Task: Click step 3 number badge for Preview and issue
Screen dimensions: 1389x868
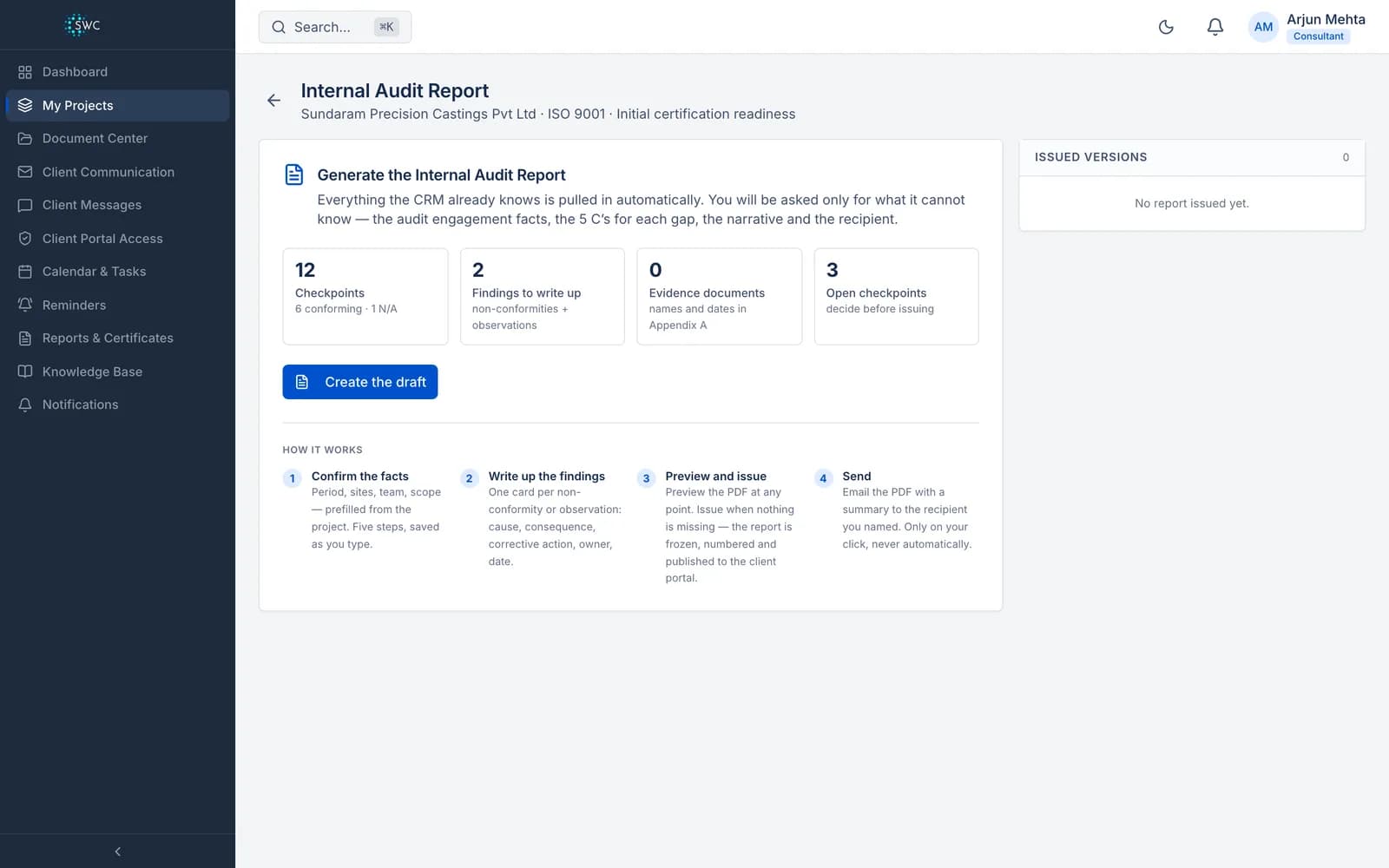Action: 646,478
